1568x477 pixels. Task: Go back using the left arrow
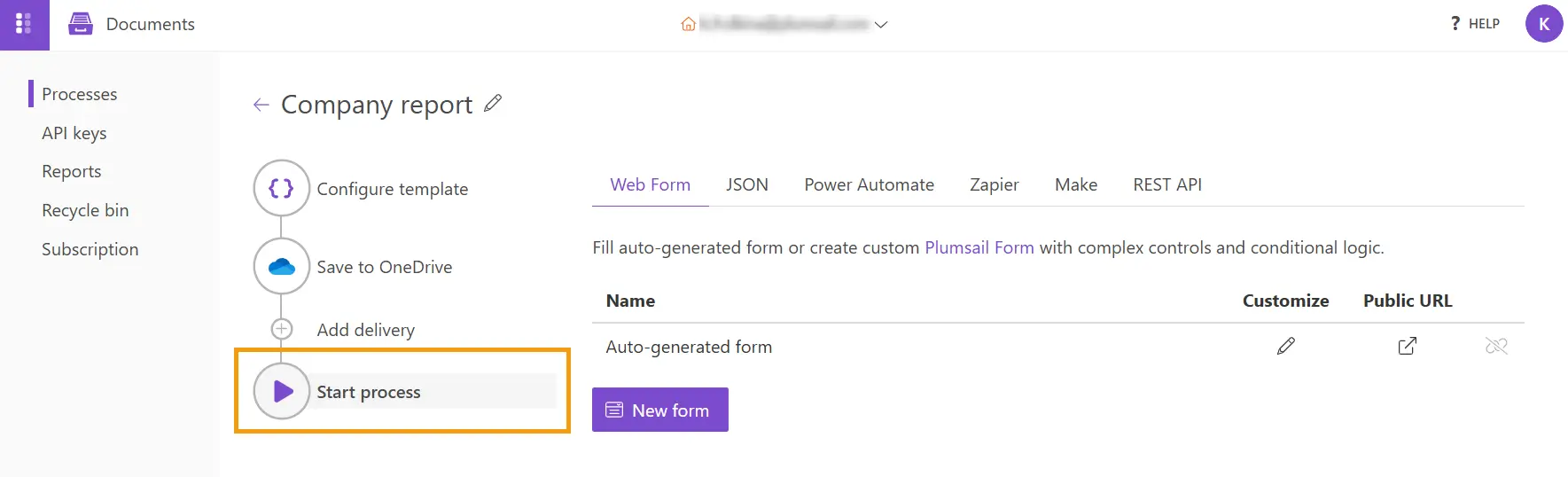(x=261, y=105)
